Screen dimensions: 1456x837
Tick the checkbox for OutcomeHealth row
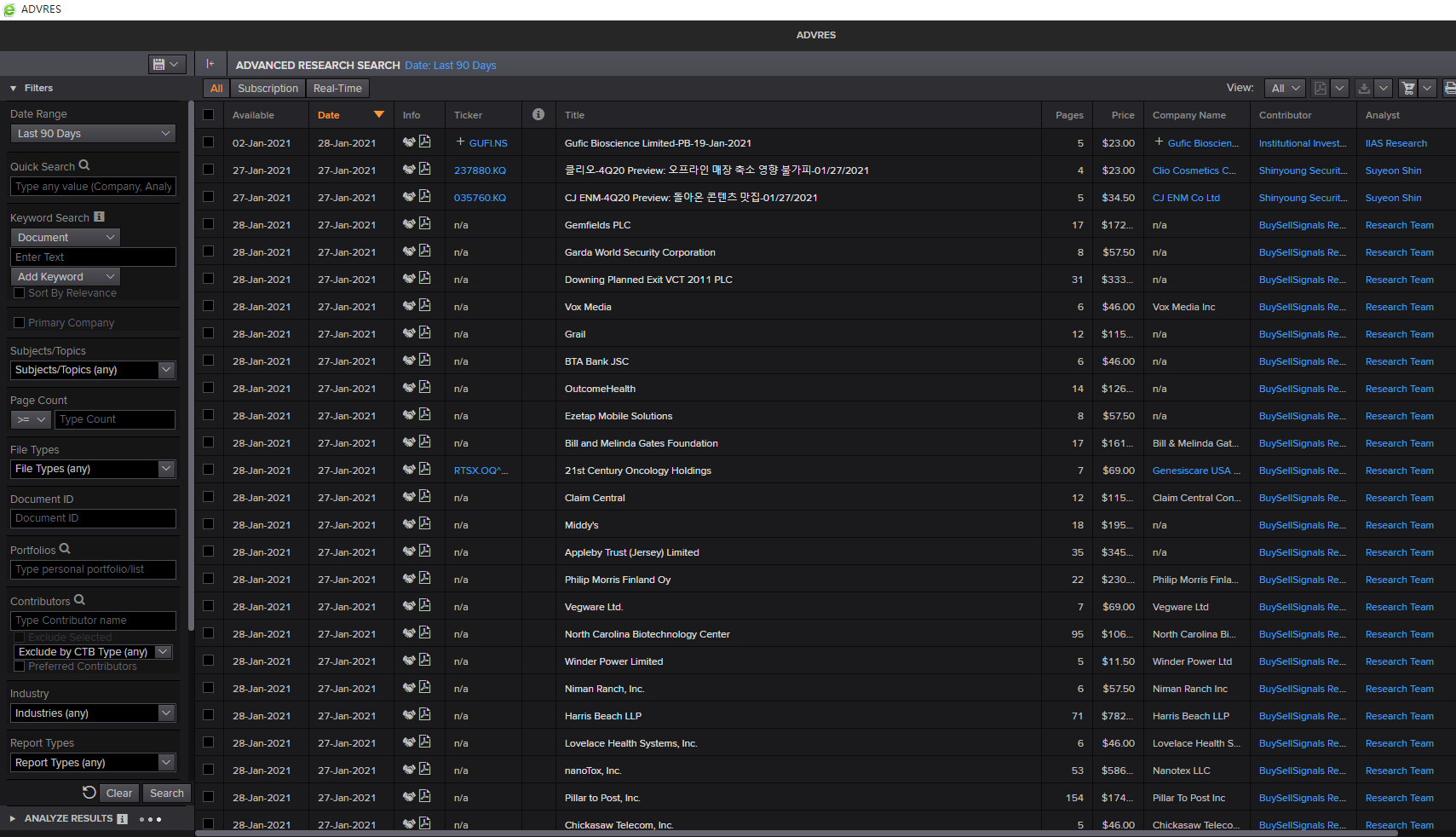pyautogui.click(x=209, y=388)
